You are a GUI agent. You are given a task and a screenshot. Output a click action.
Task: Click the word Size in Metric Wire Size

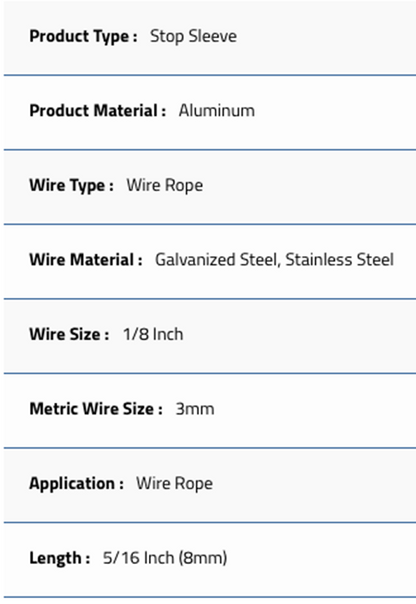138,409
